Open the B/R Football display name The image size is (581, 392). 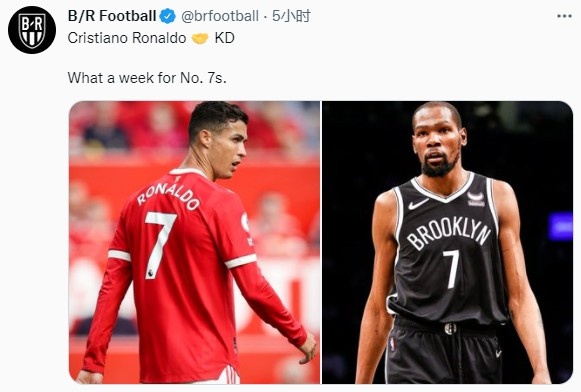[112, 16]
